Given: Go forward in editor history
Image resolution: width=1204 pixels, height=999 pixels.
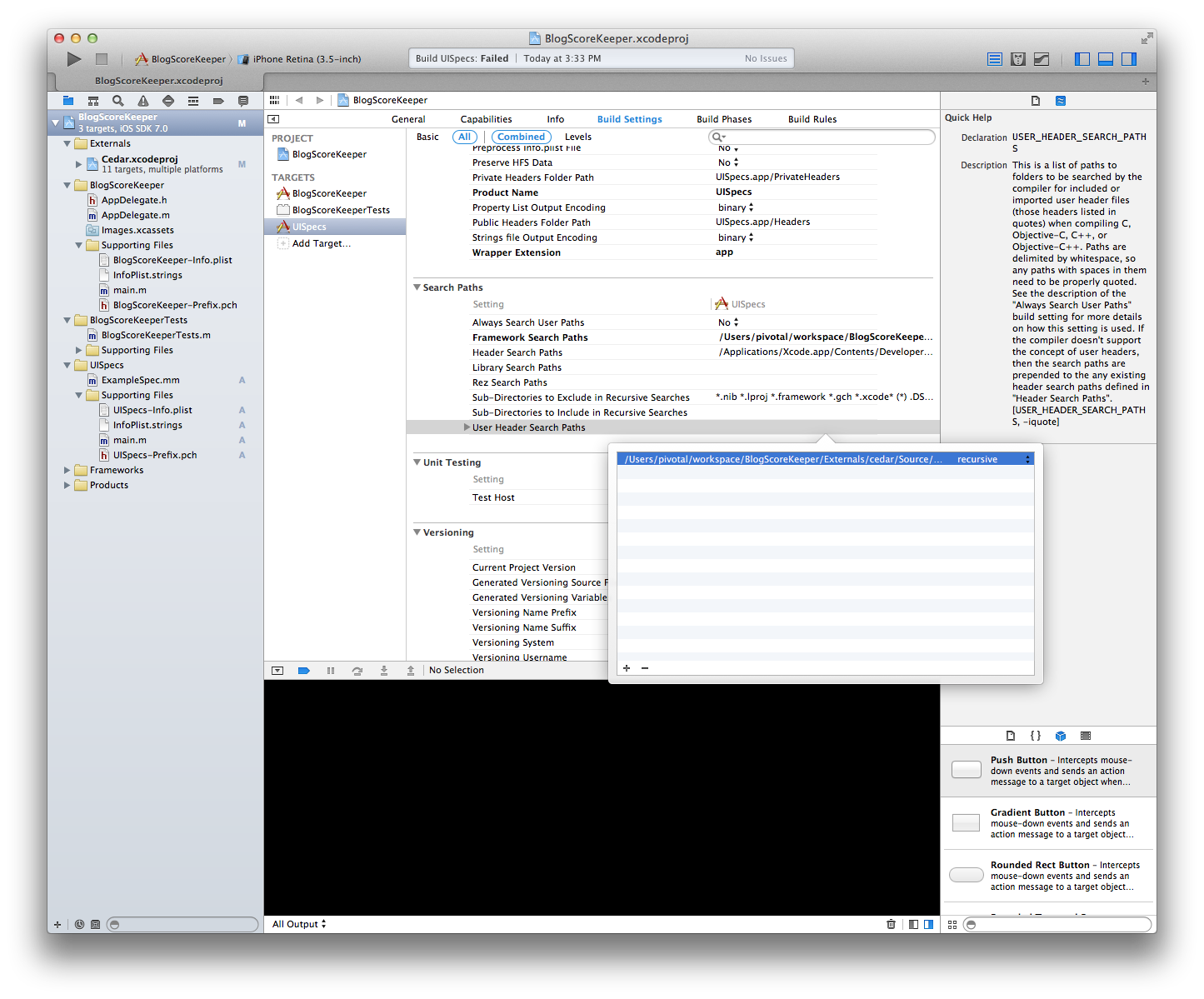Looking at the screenshot, I should (x=320, y=100).
